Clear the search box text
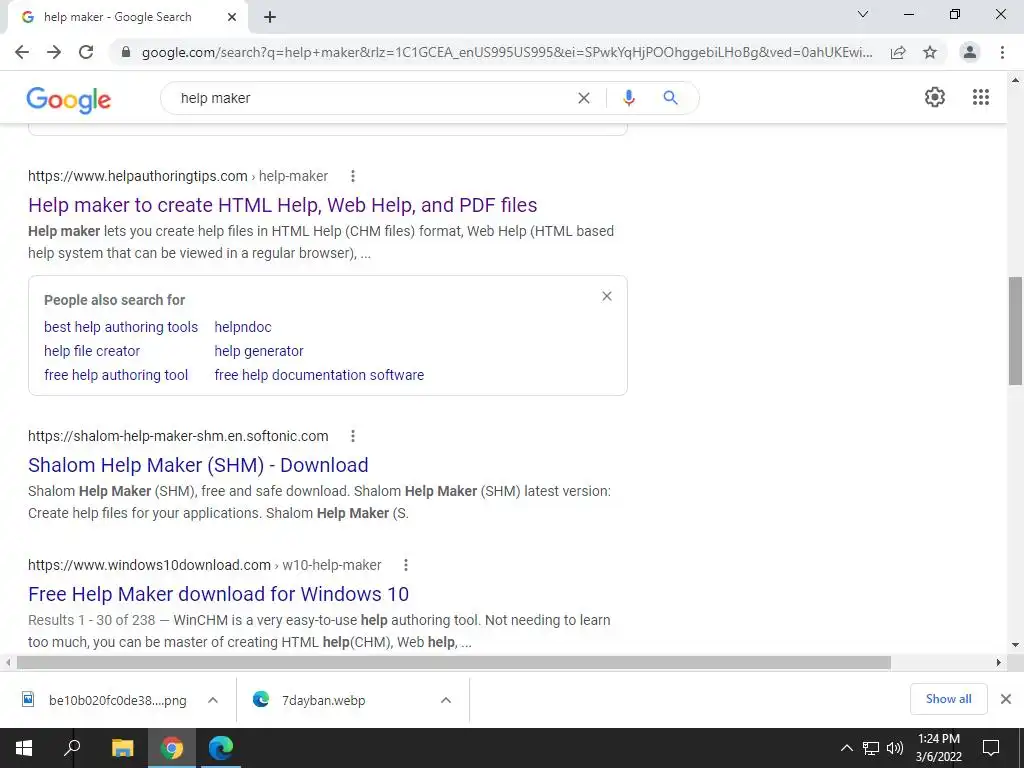 [584, 98]
